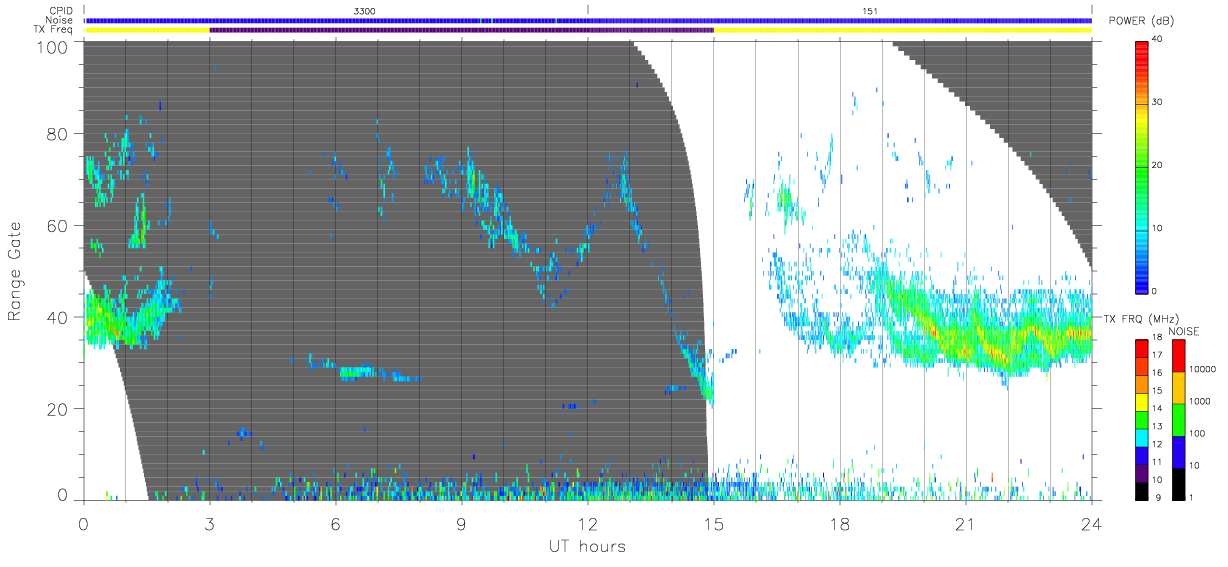Select the "9" tick on UT hours axis
This screenshot has width=1228, height=567.
[461, 523]
